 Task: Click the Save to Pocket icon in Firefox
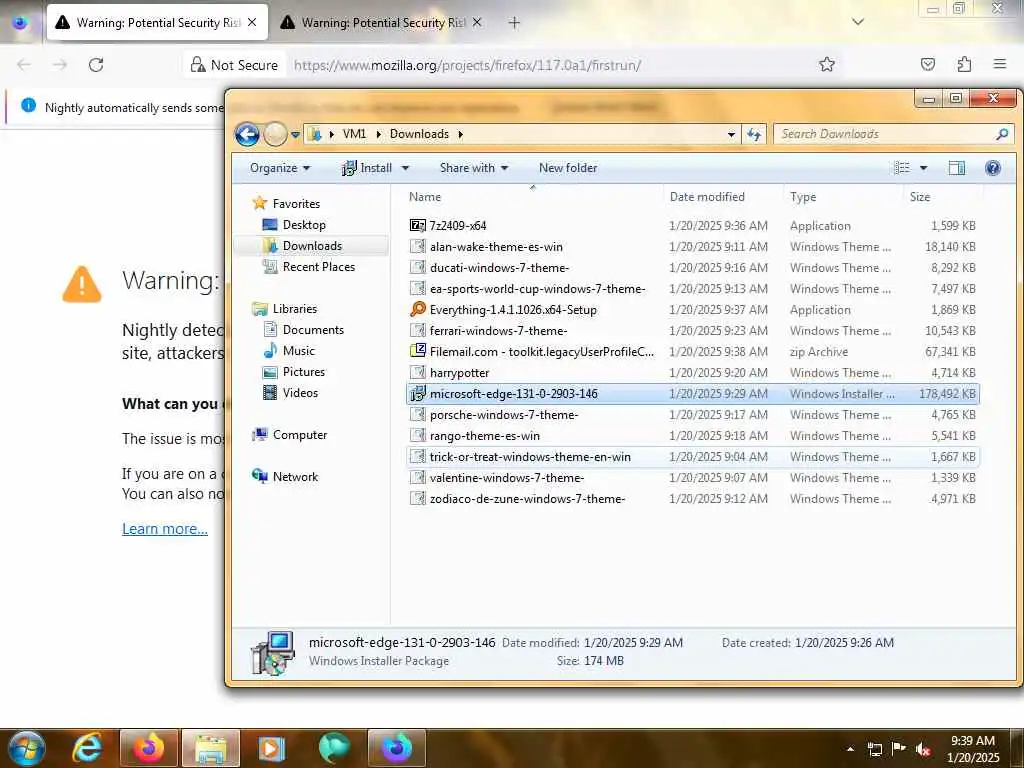927,65
